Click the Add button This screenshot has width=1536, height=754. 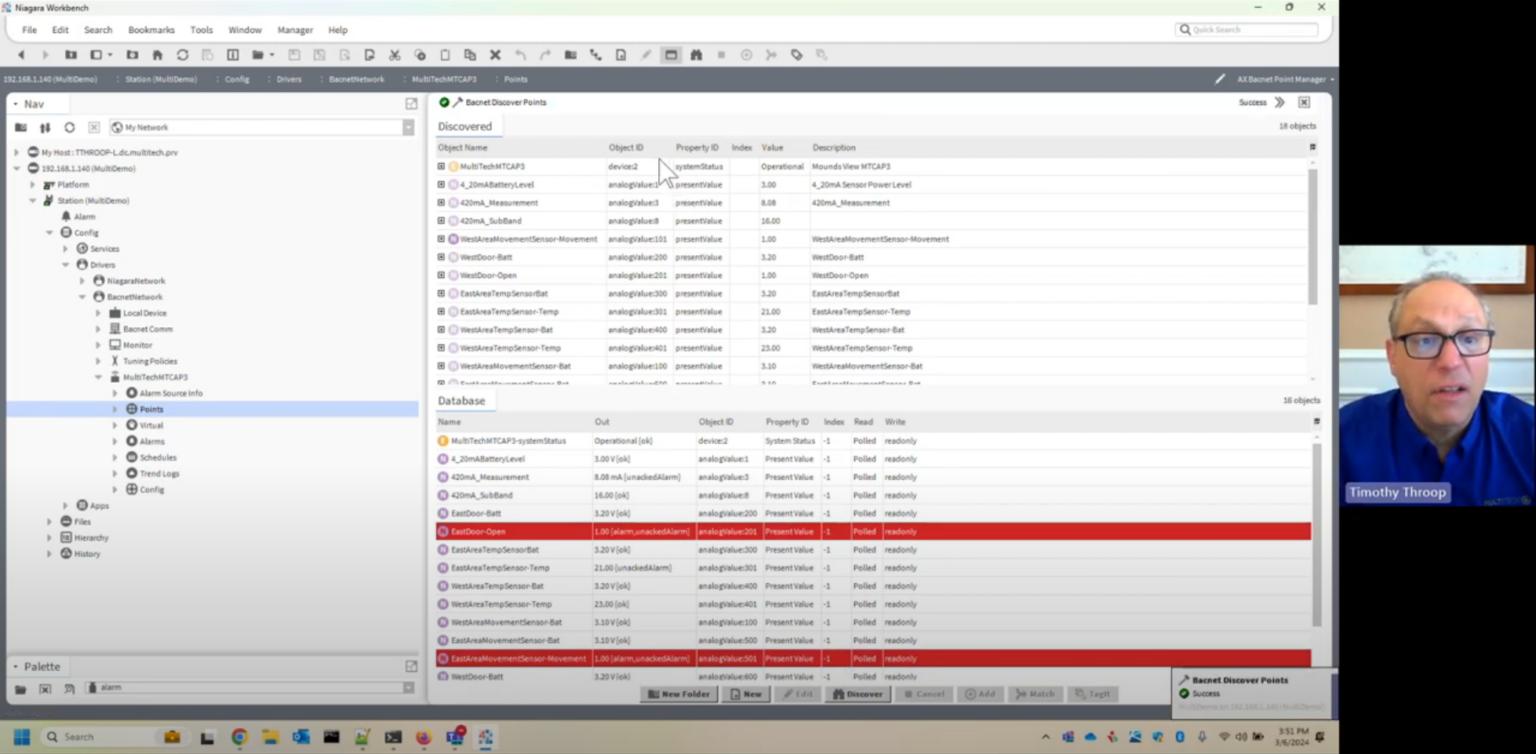(980, 694)
